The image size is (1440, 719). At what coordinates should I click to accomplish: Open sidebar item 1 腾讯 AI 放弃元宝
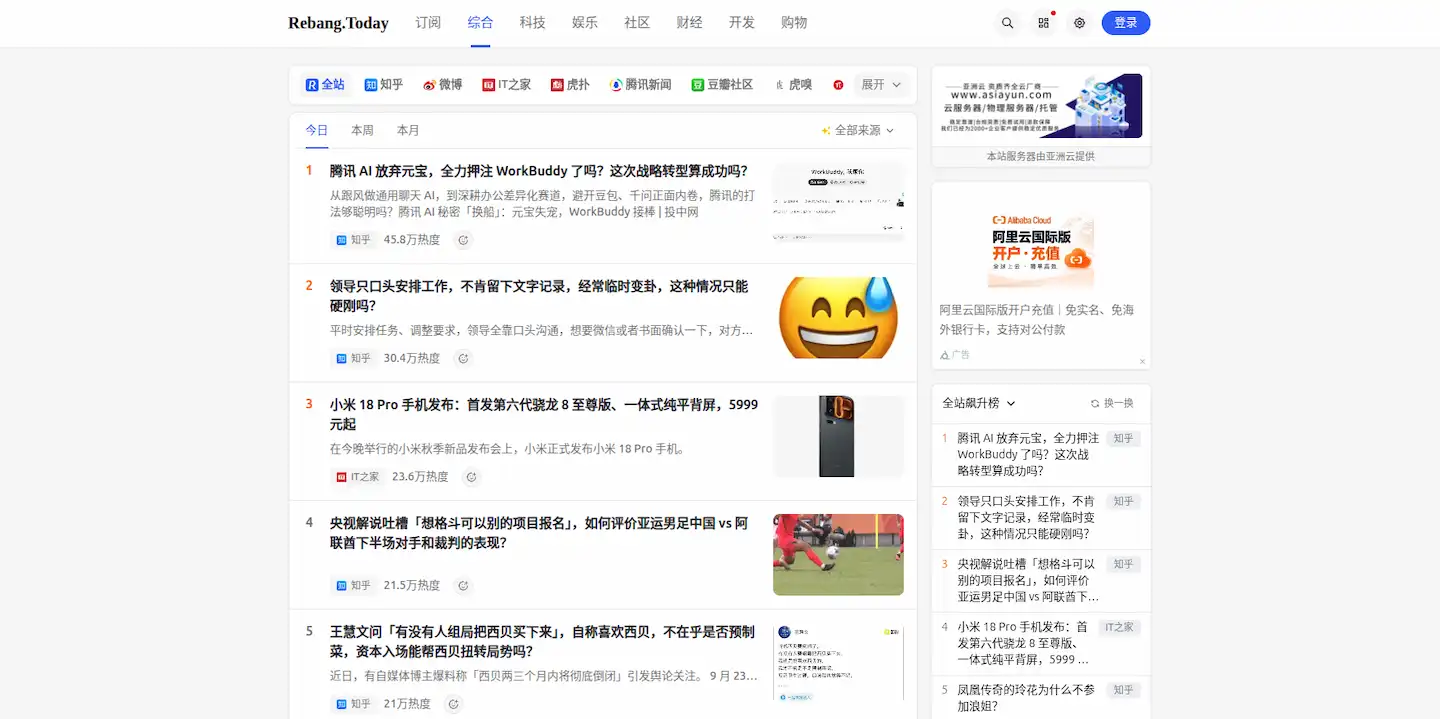[1029, 454]
